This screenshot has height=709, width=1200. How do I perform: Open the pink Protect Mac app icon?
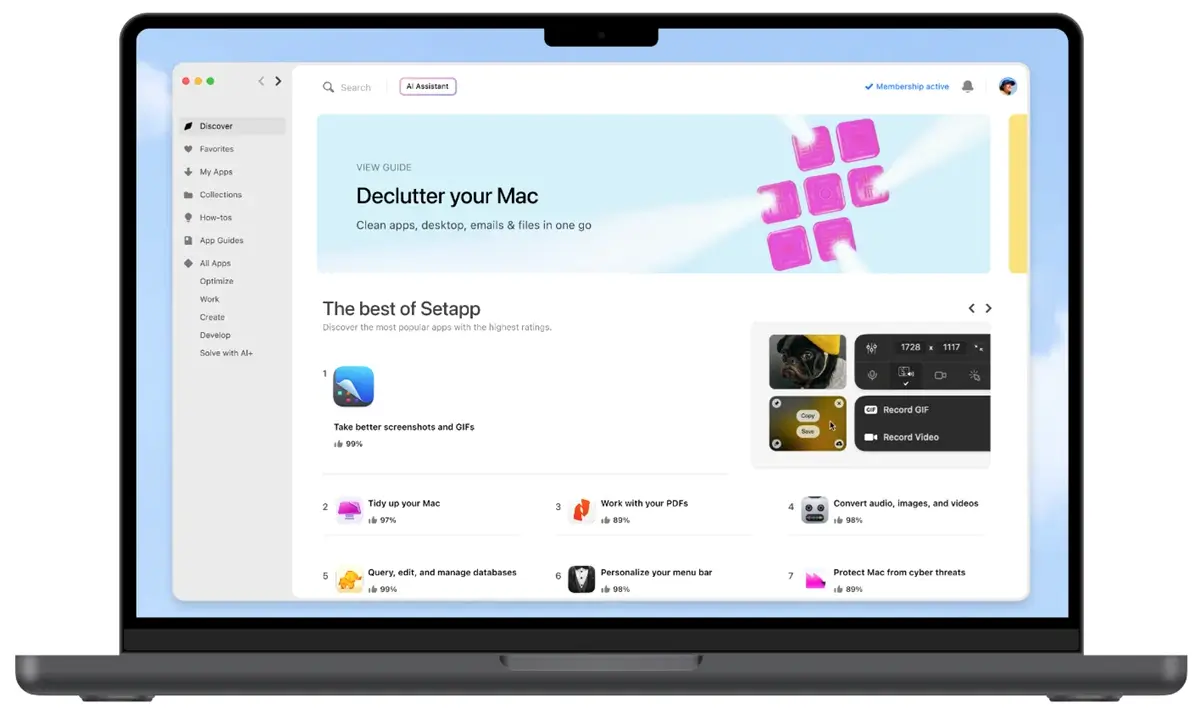point(815,579)
